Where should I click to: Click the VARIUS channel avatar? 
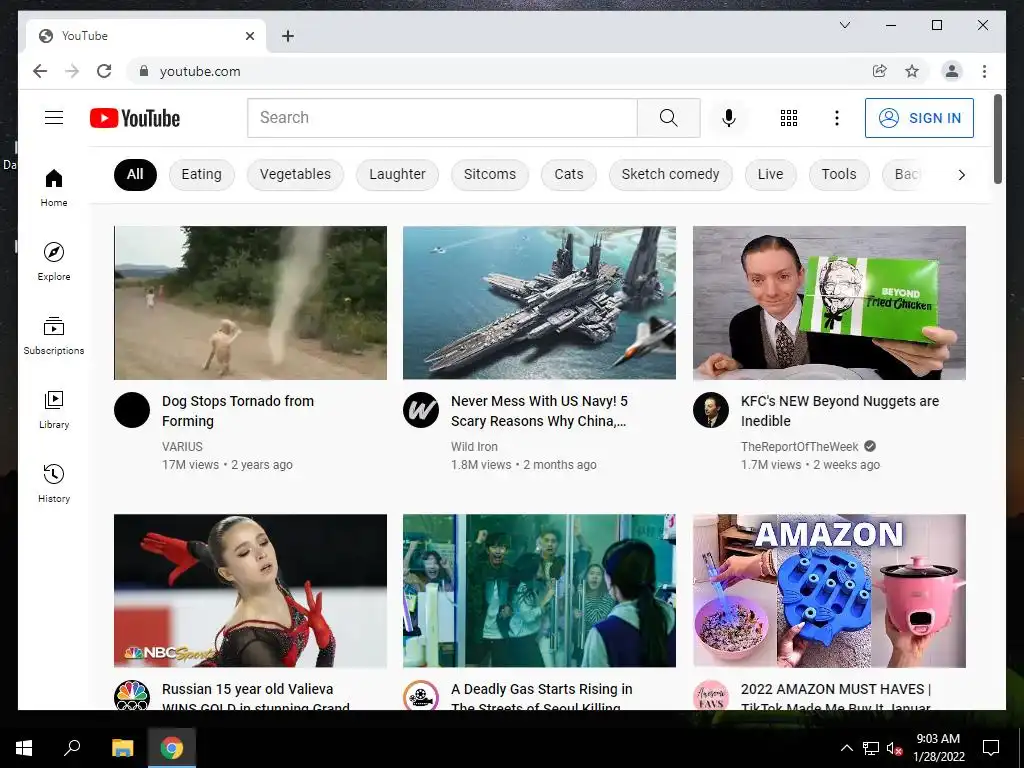132,410
